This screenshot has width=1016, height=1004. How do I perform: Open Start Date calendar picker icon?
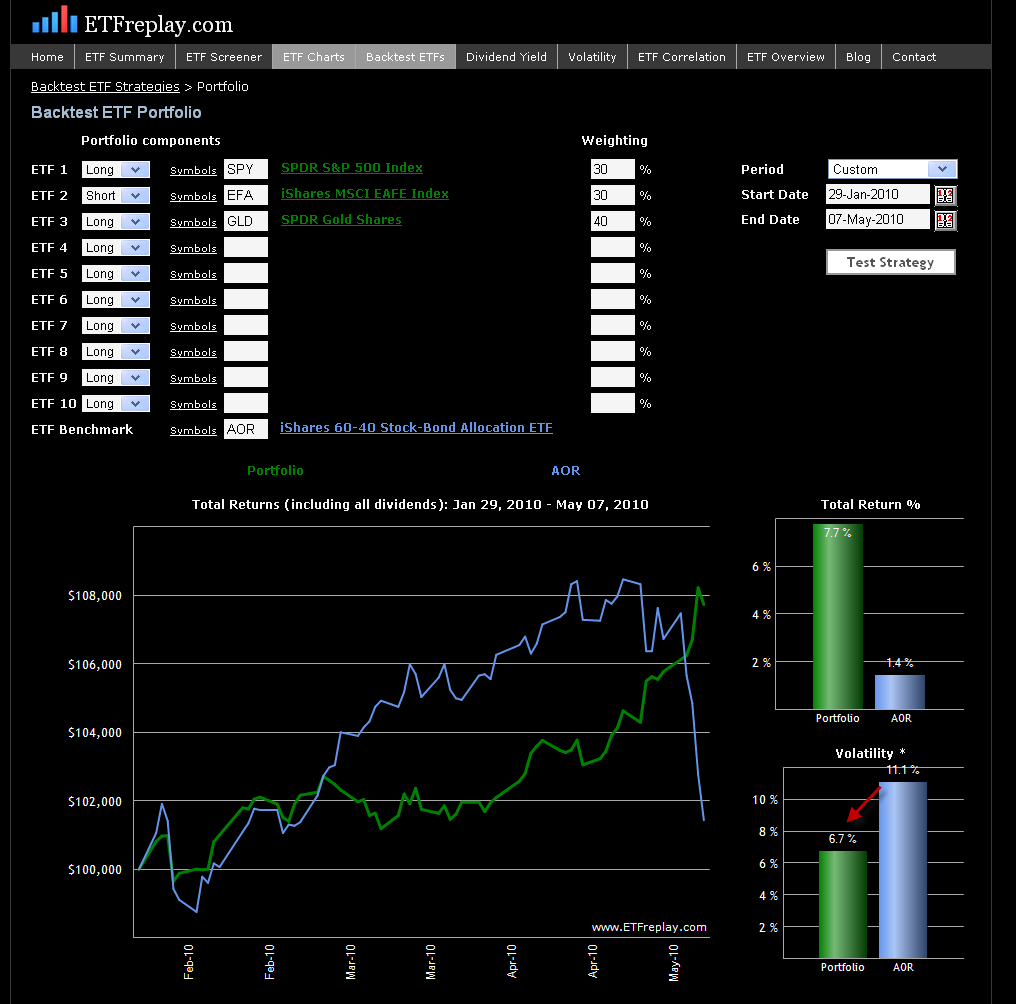(x=945, y=195)
